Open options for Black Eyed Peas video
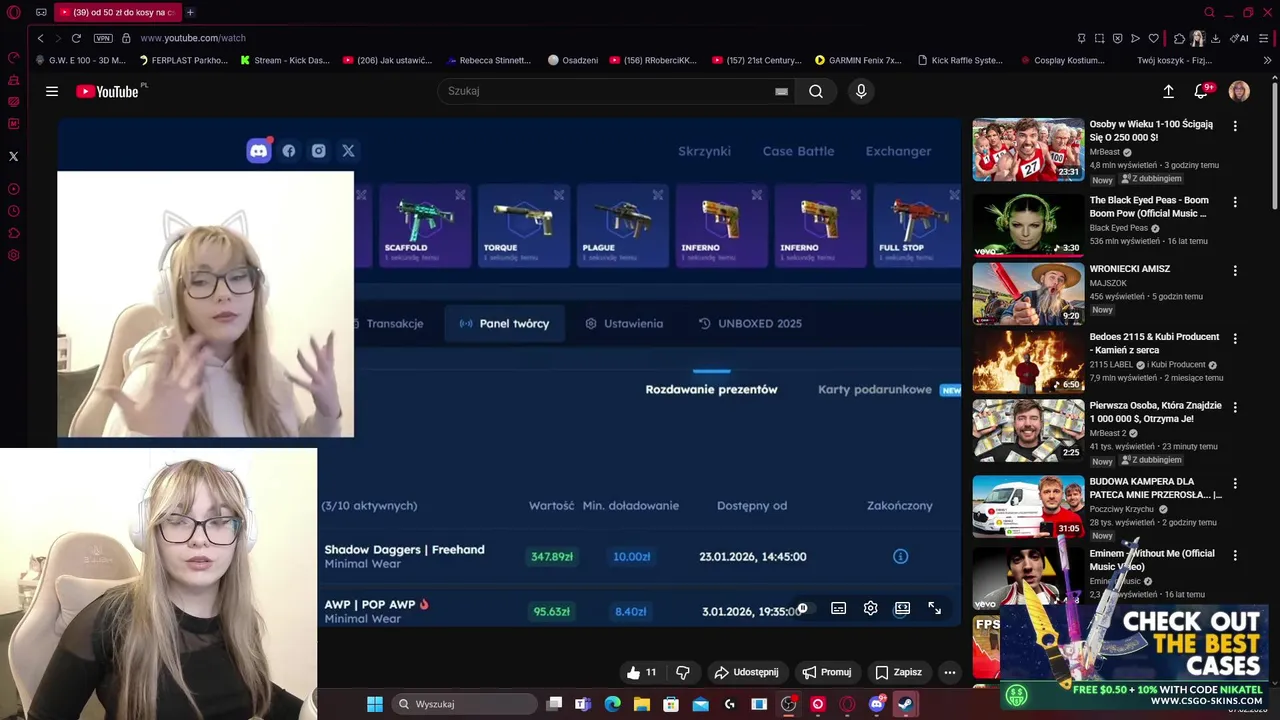Image resolution: width=1280 pixels, height=720 pixels. click(1235, 202)
